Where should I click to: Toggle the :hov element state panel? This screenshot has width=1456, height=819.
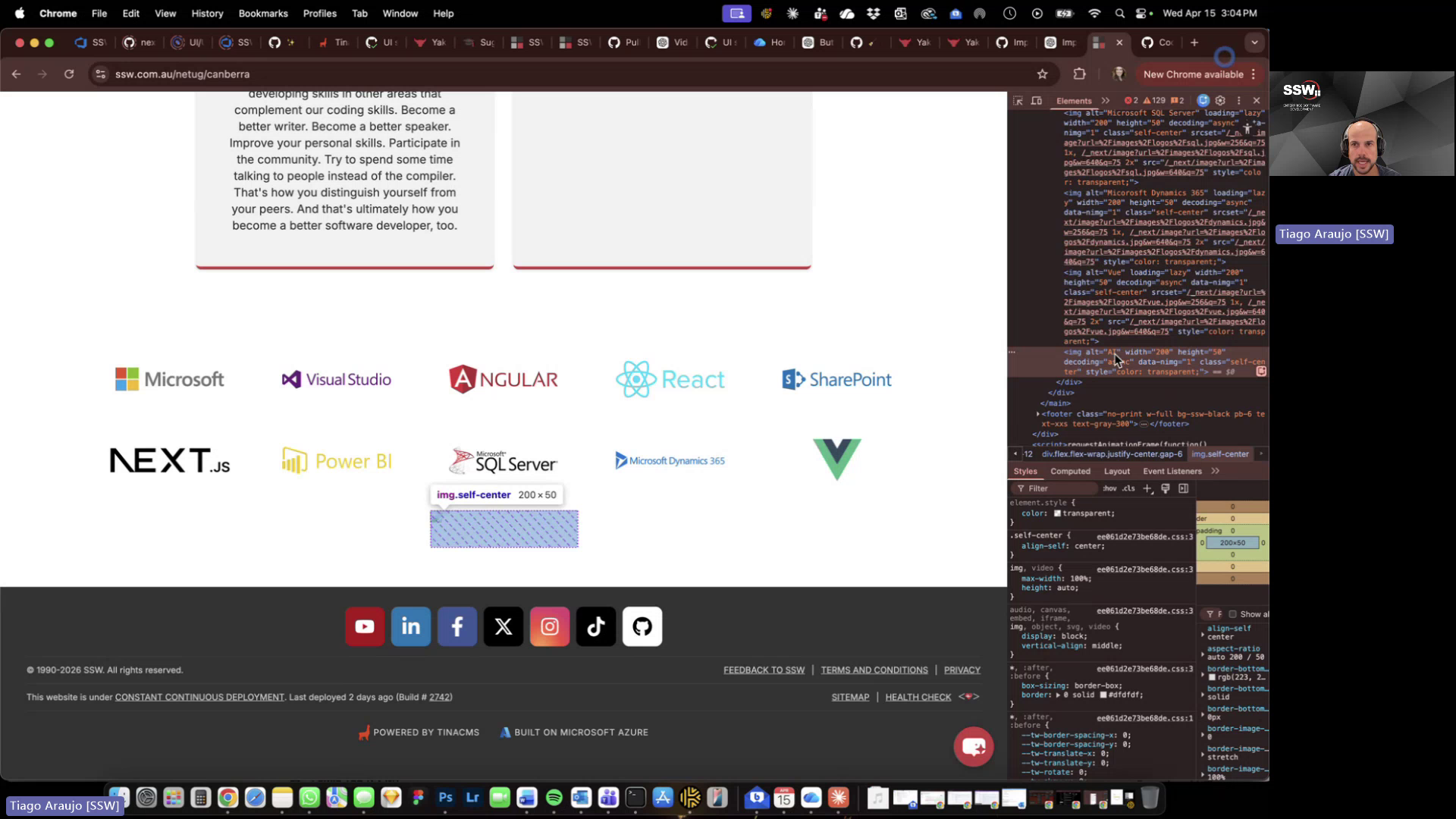(x=1109, y=489)
